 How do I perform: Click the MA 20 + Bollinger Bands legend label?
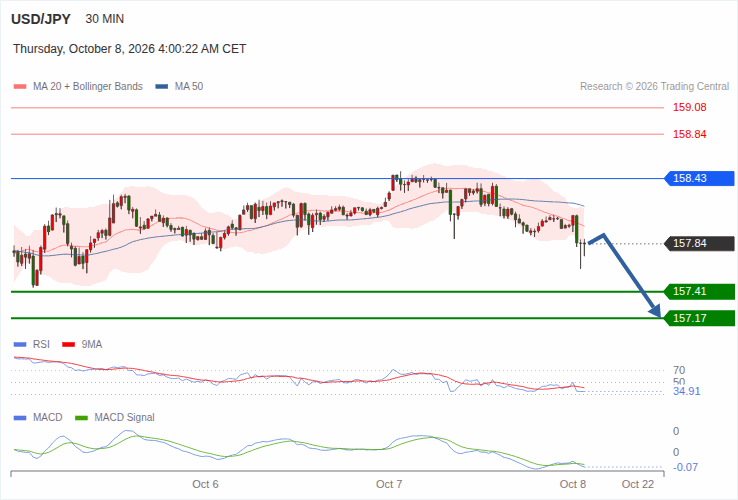tap(88, 87)
